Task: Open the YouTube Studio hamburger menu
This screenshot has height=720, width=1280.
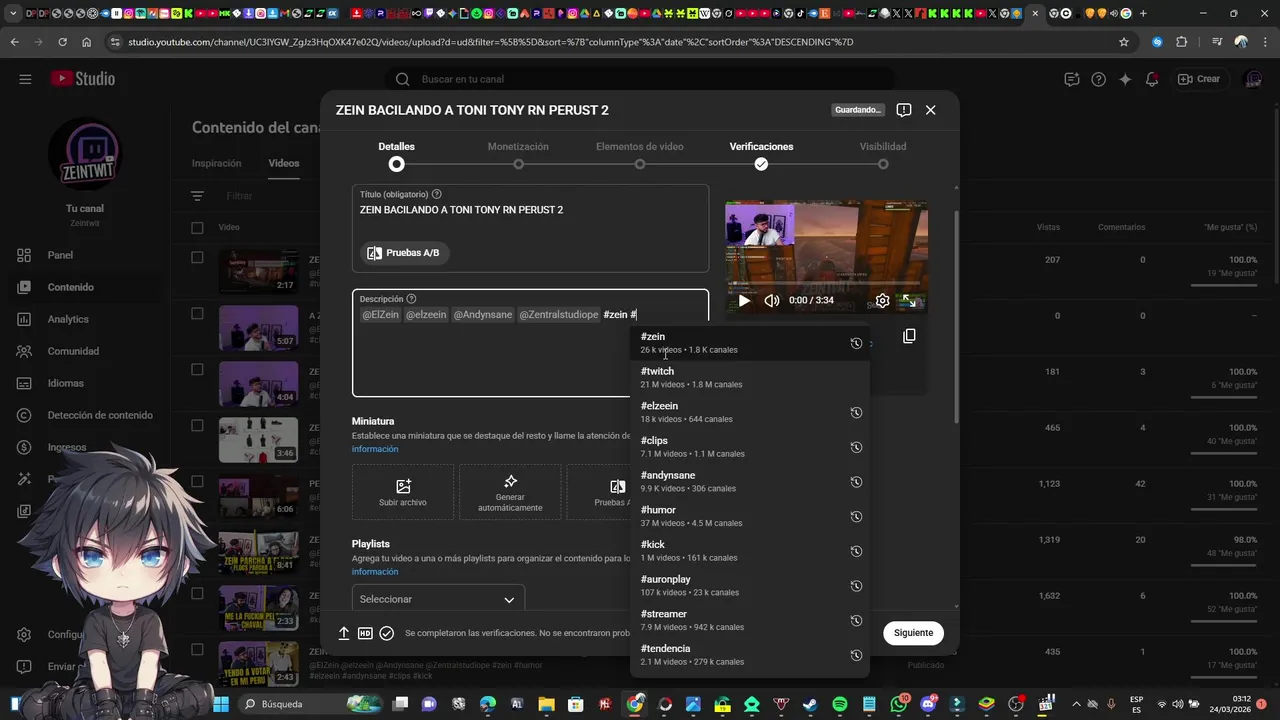Action: (x=25, y=79)
